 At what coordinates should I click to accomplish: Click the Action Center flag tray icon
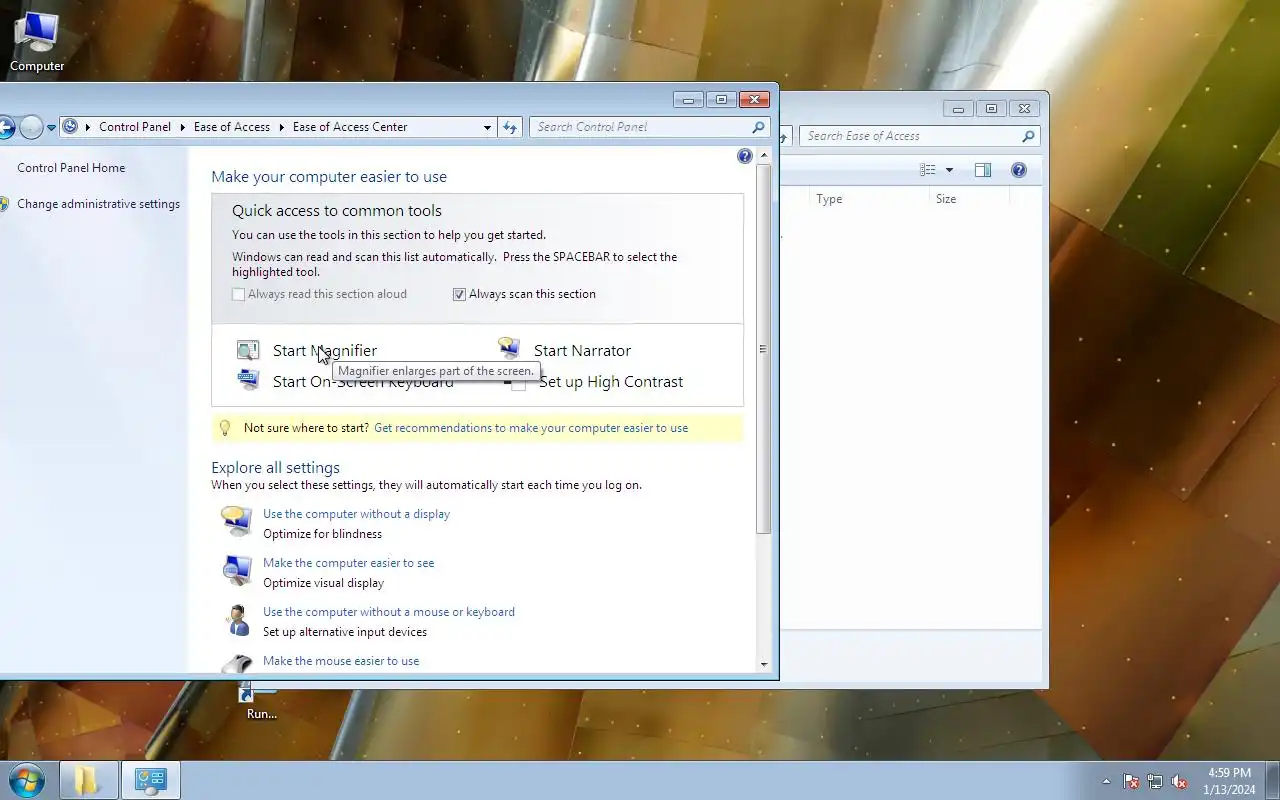click(x=1131, y=782)
